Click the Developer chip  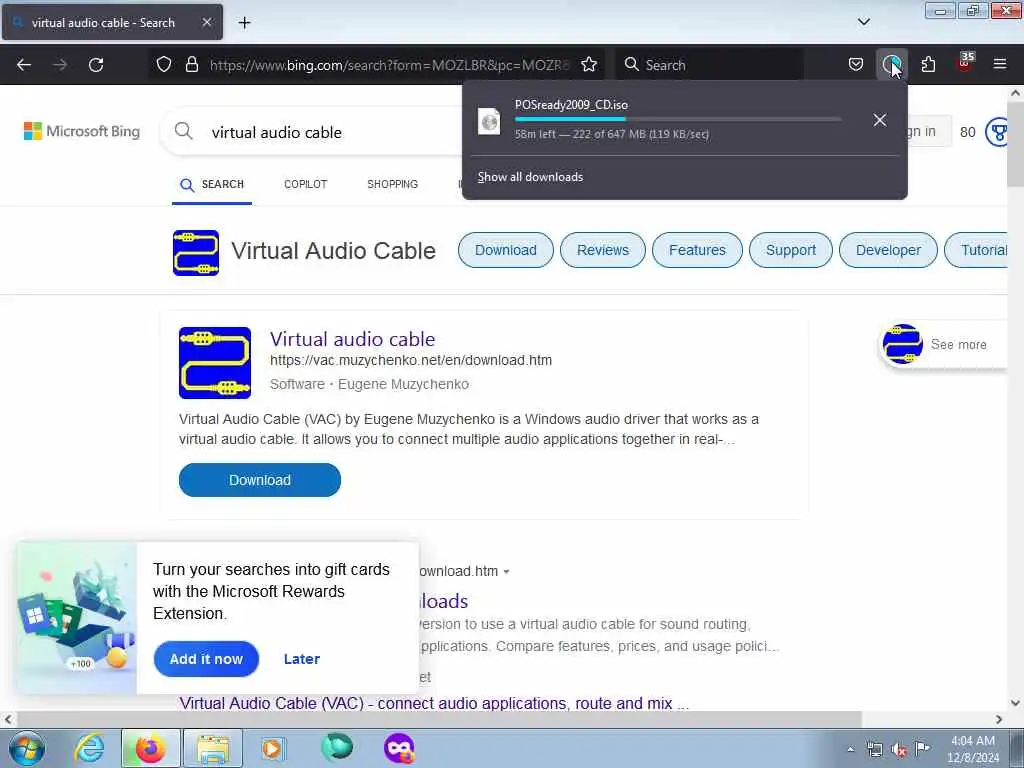pos(888,250)
